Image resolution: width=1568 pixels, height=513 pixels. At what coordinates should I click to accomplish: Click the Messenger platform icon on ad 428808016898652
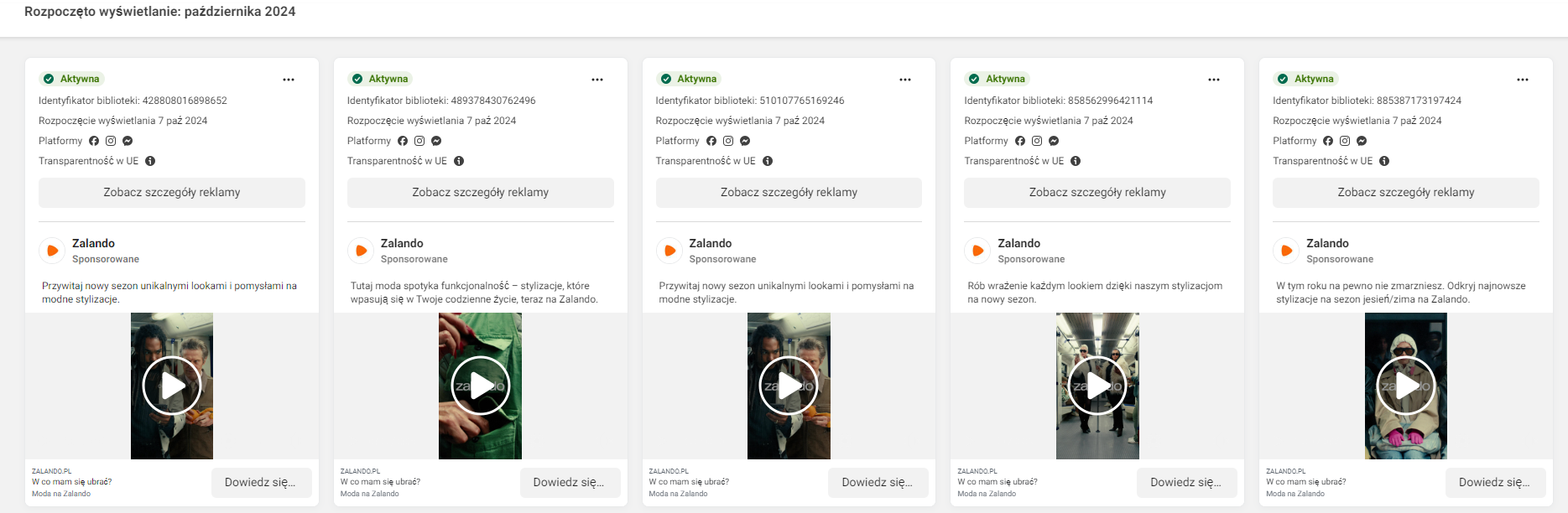click(128, 141)
